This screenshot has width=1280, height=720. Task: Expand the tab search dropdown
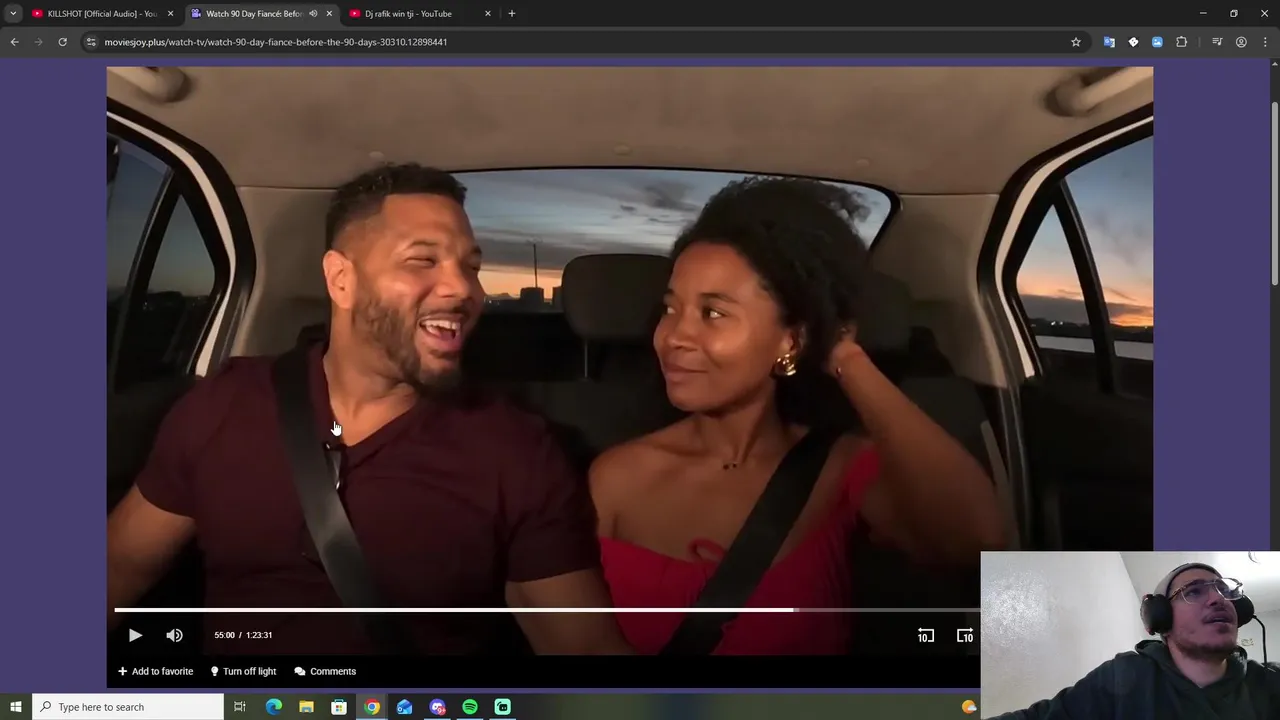[13, 14]
